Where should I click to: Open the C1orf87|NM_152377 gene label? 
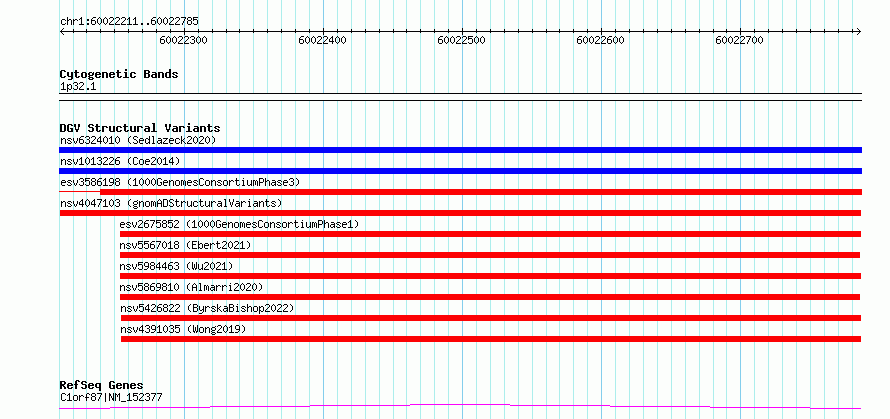click(x=111, y=397)
